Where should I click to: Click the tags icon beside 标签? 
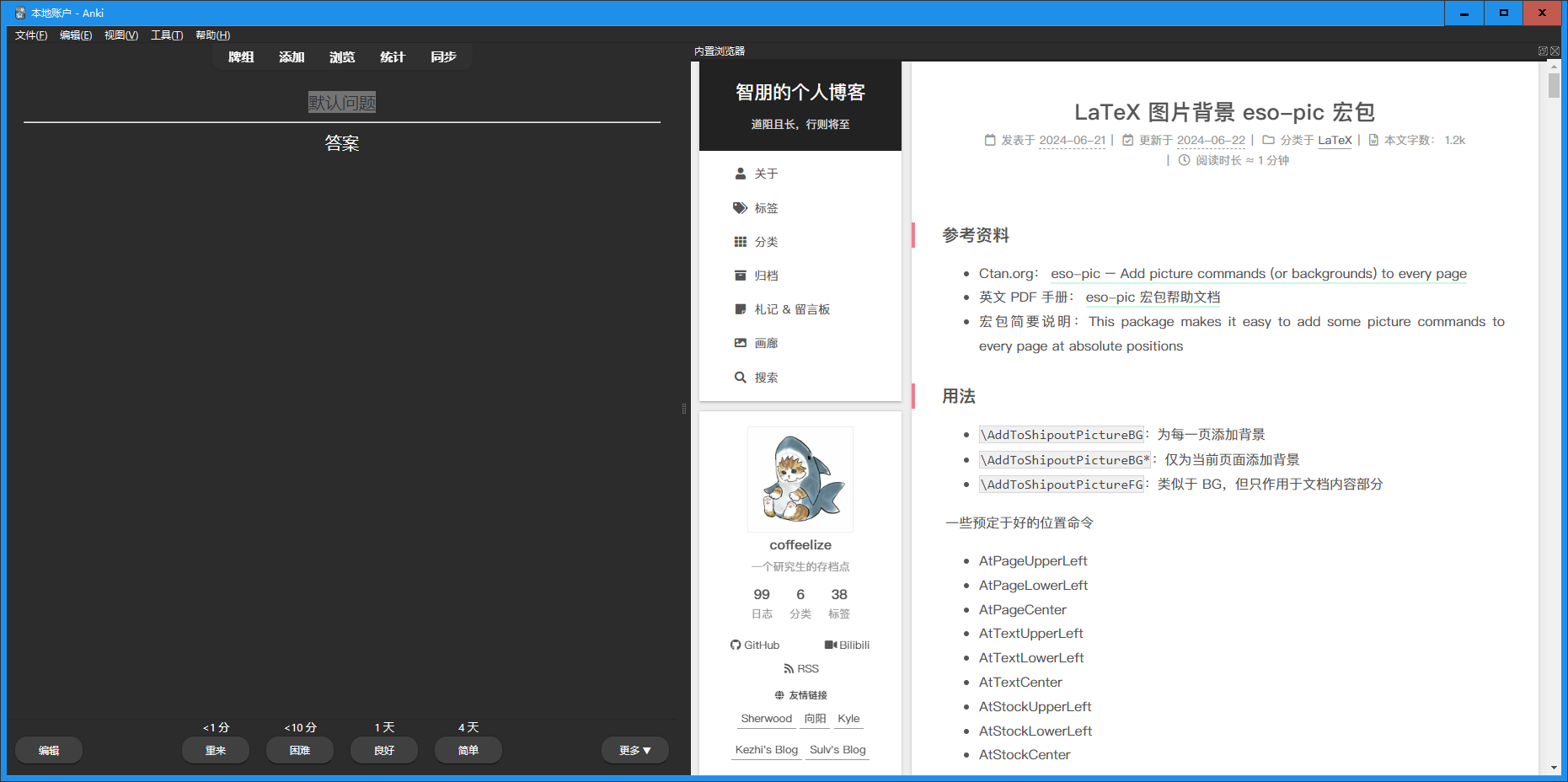(x=740, y=208)
